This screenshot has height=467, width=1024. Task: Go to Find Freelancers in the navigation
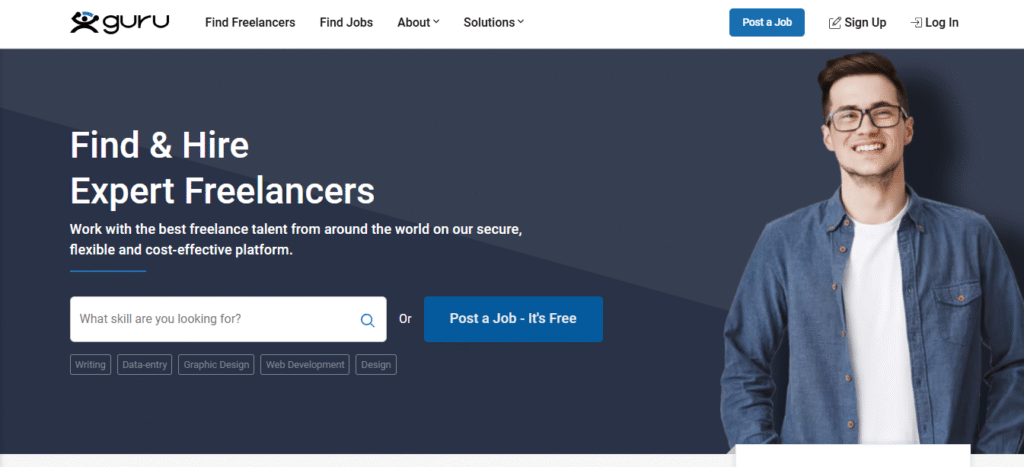(250, 22)
